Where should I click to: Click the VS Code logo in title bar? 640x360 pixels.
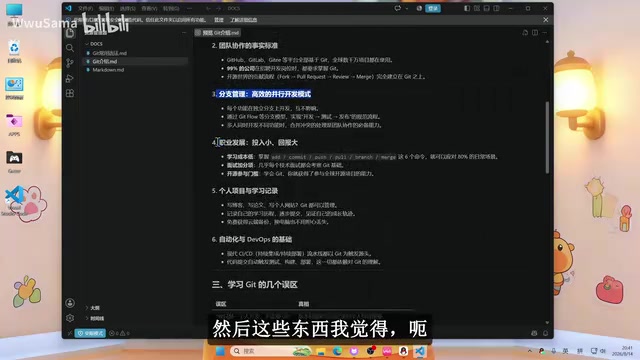click(x=68, y=8)
